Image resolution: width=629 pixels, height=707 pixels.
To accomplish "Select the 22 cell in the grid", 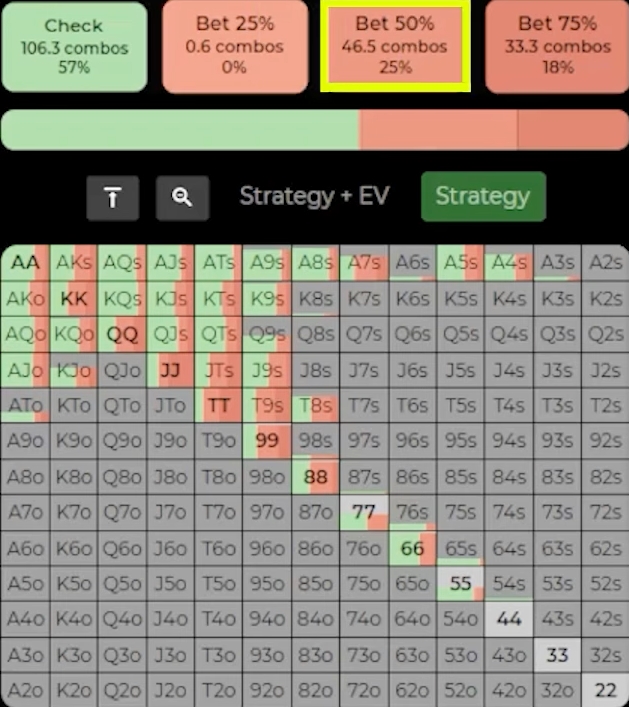I will coord(604,691).
